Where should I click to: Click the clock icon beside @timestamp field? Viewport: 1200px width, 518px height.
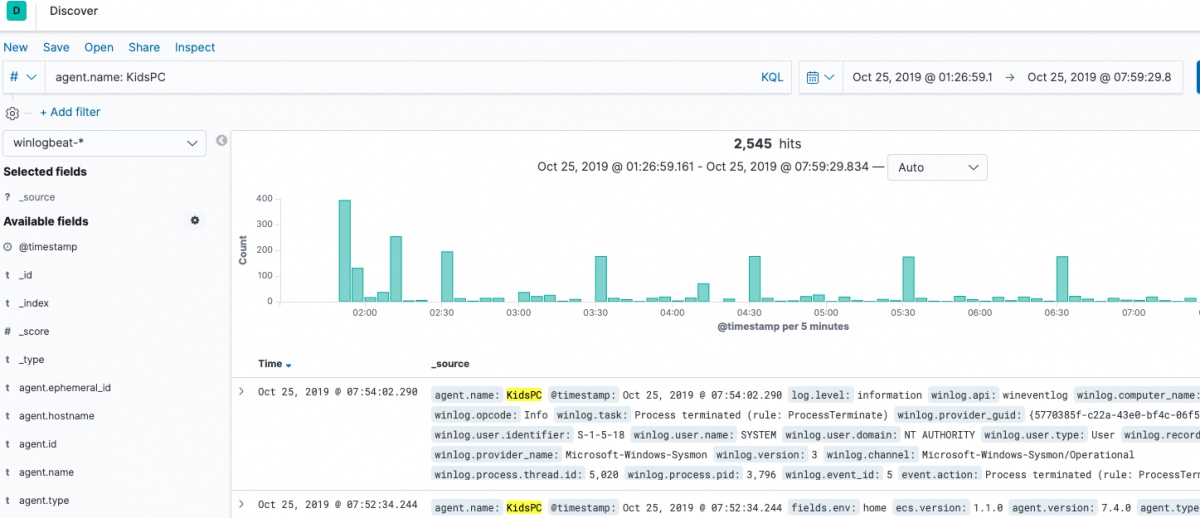coord(8,247)
